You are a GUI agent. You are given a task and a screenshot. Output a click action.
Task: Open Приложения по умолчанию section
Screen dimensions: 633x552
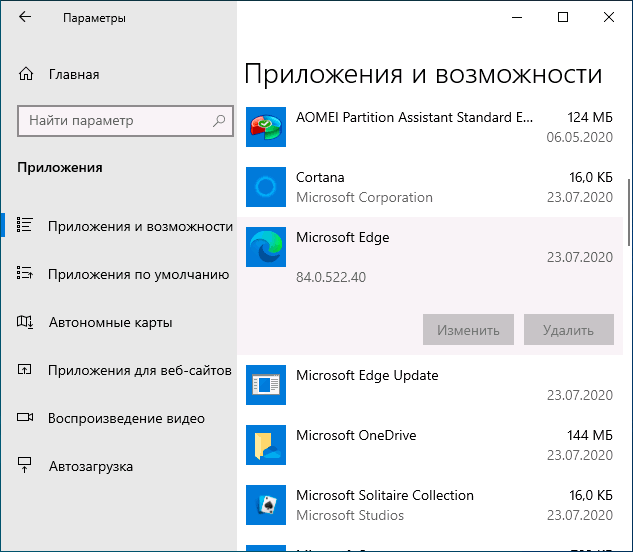[x=138, y=274]
